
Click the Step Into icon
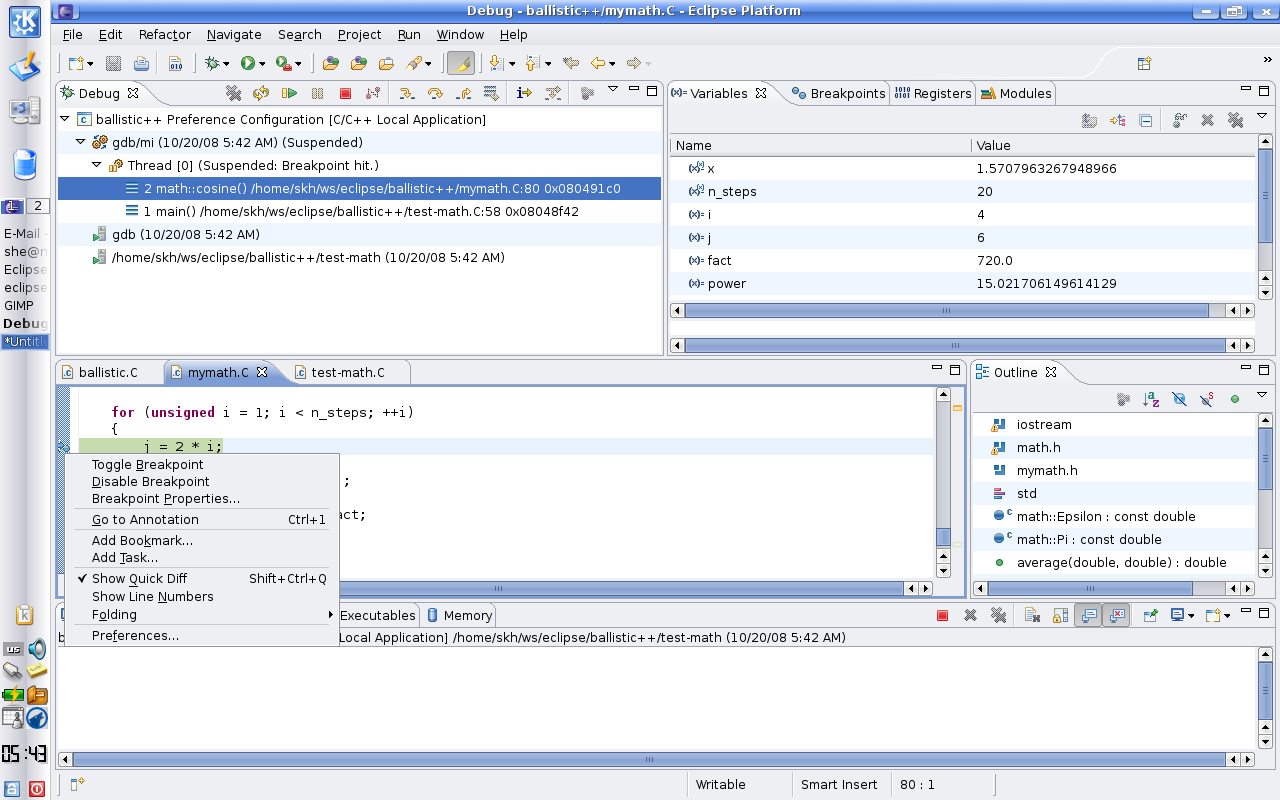[x=407, y=93]
